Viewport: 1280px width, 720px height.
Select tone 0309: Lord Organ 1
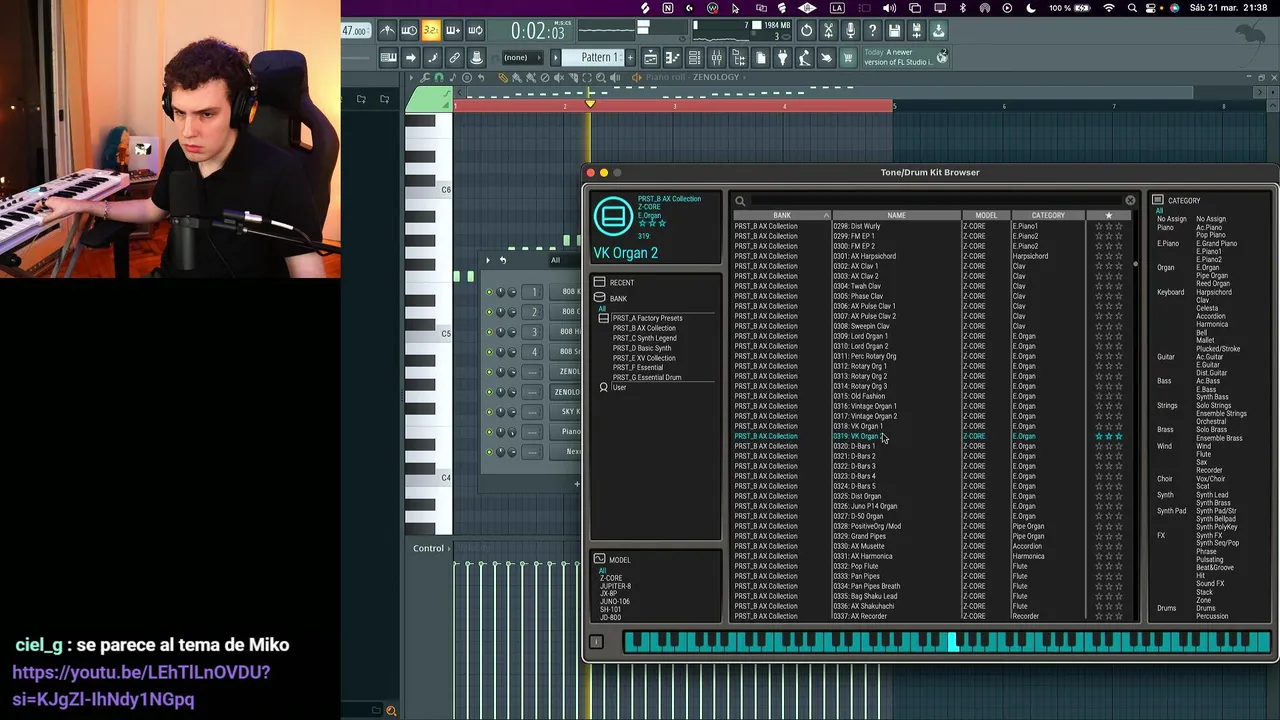pyautogui.click(x=860, y=336)
